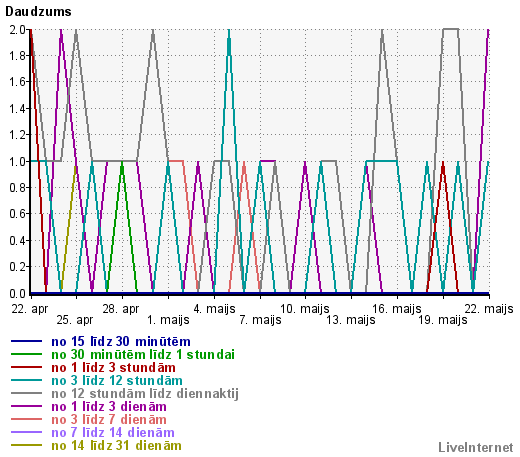Click the 1.6 y-axis value
This screenshot has width=520, height=457.
click(18, 82)
